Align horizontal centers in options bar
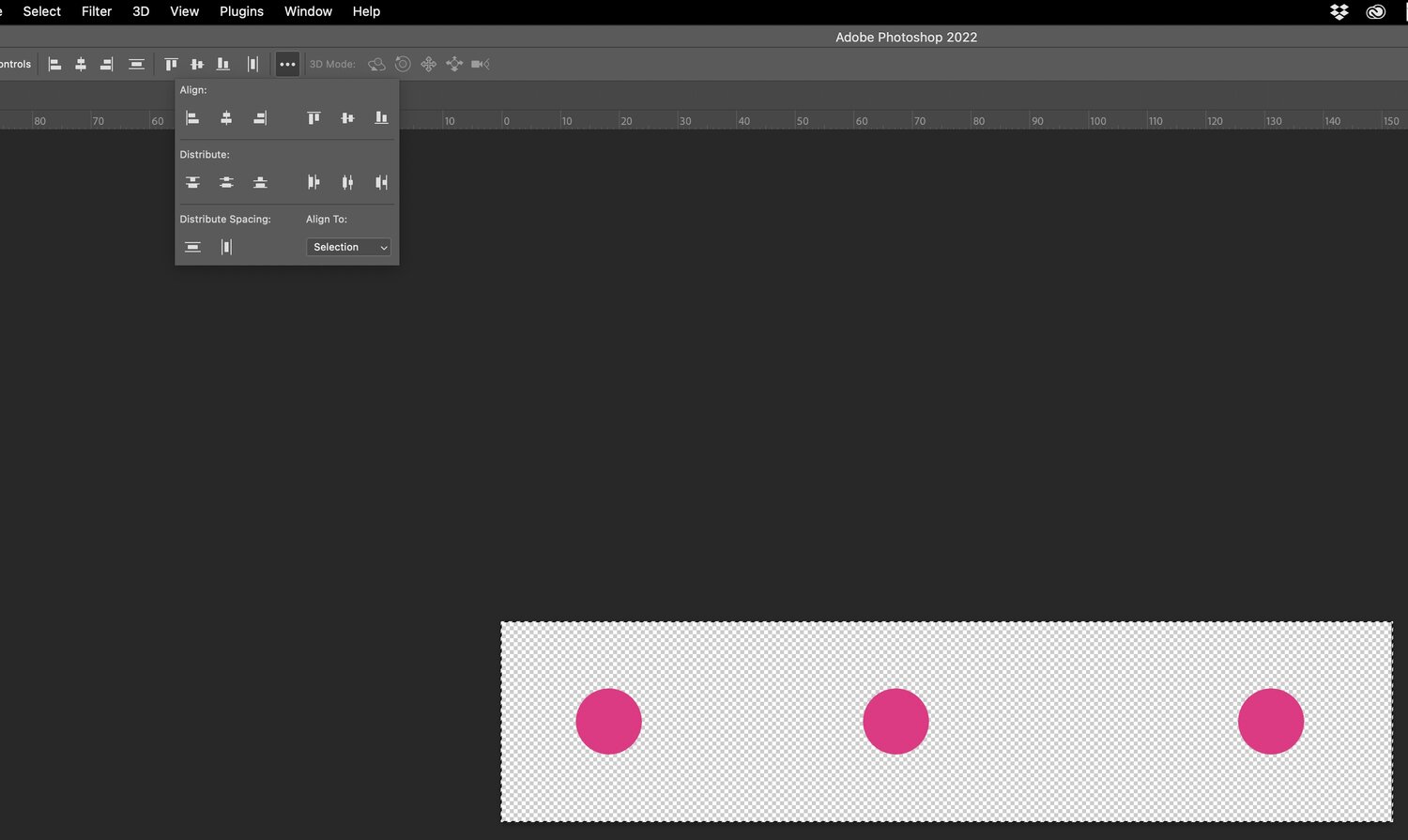This screenshot has height=840, width=1408. [81, 64]
